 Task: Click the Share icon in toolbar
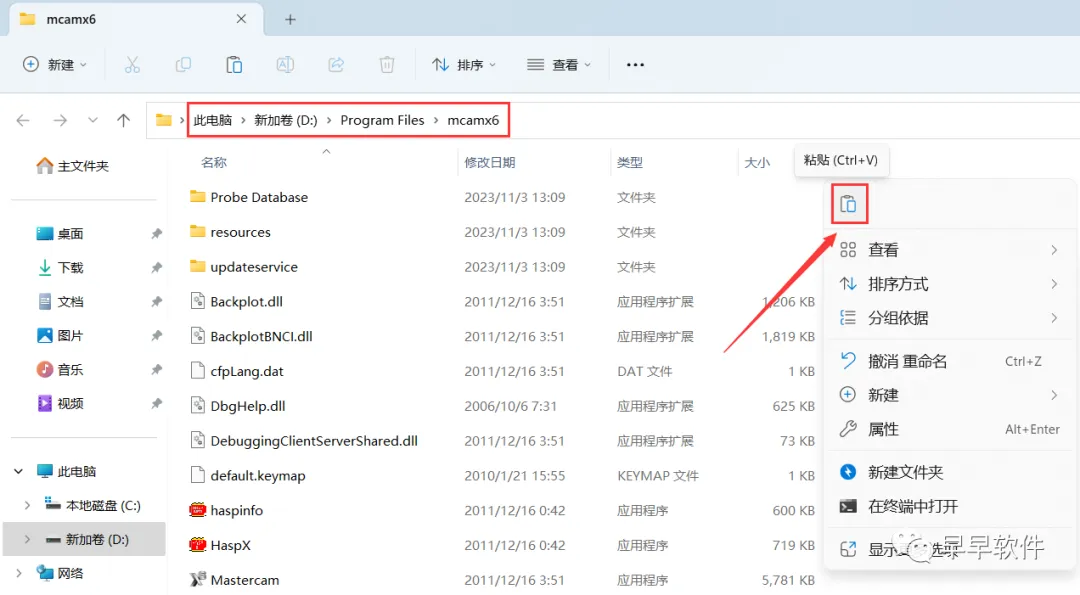[x=335, y=65]
